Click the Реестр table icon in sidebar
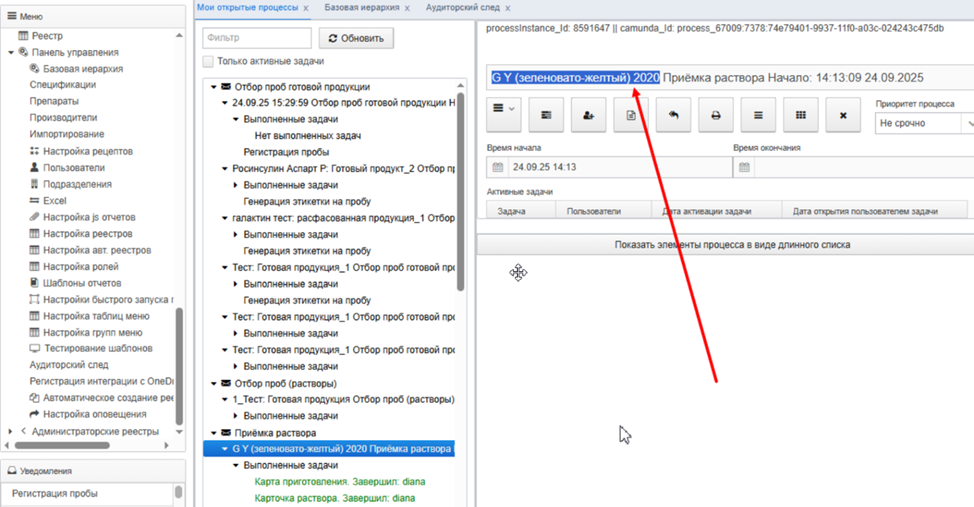The height and width of the screenshot is (507, 974). (24, 35)
